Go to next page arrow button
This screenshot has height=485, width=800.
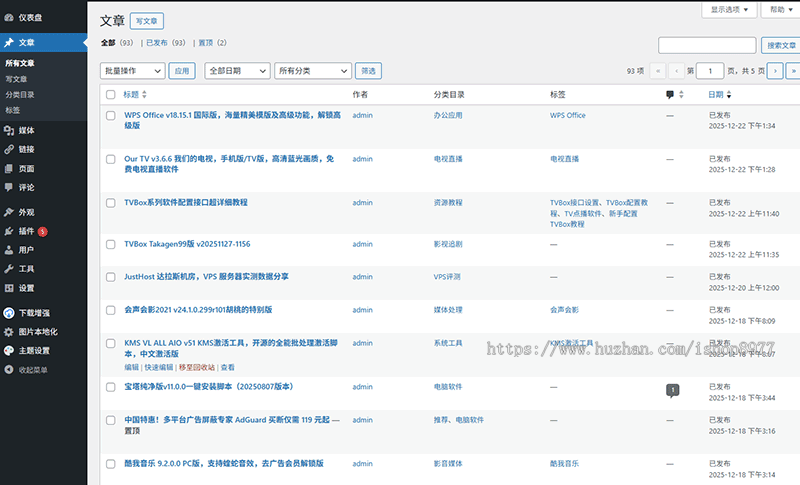[x=775, y=71]
